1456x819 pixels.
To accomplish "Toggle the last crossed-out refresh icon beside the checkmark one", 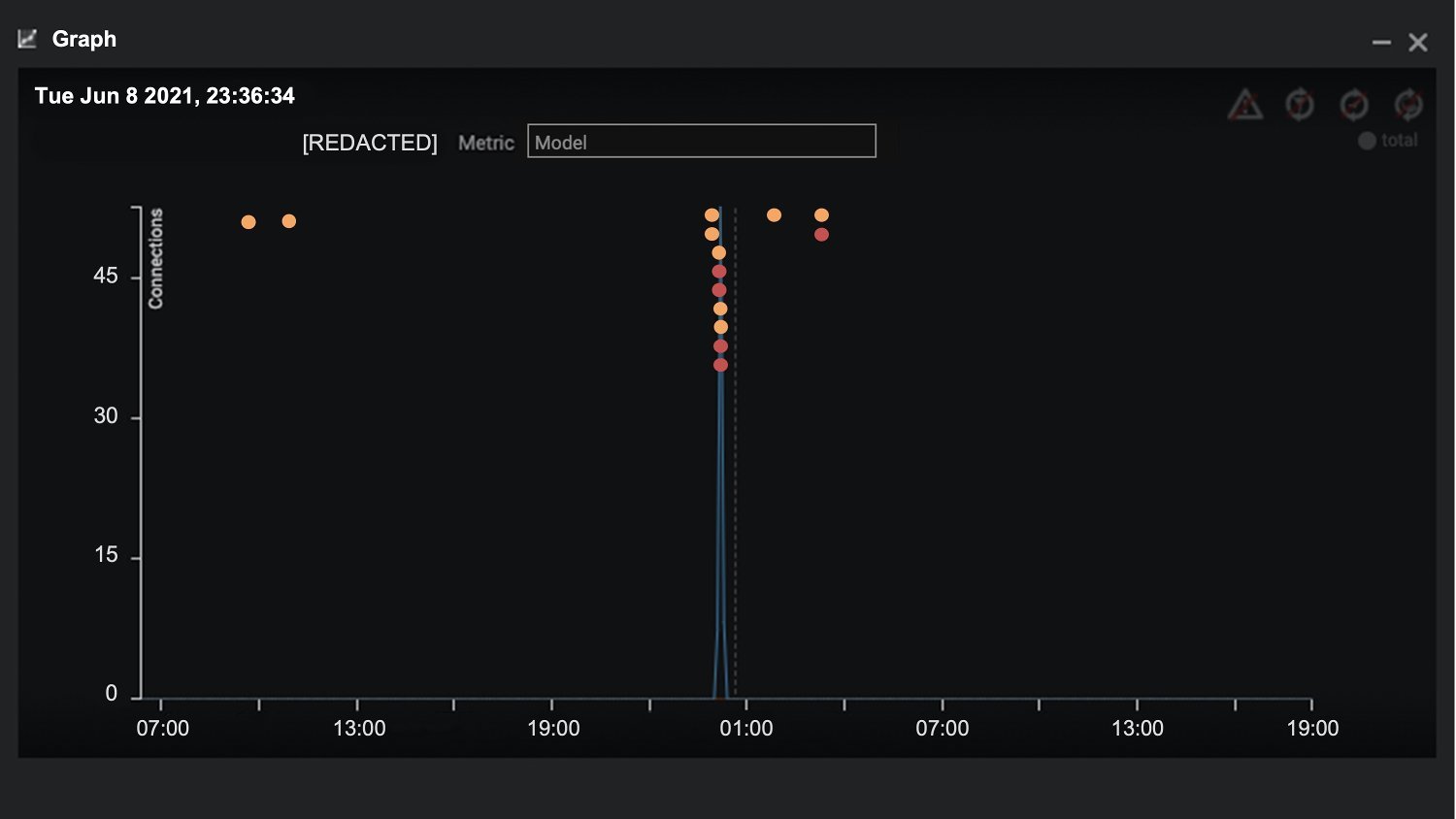I will pyautogui.click(x=1408, y=104).
